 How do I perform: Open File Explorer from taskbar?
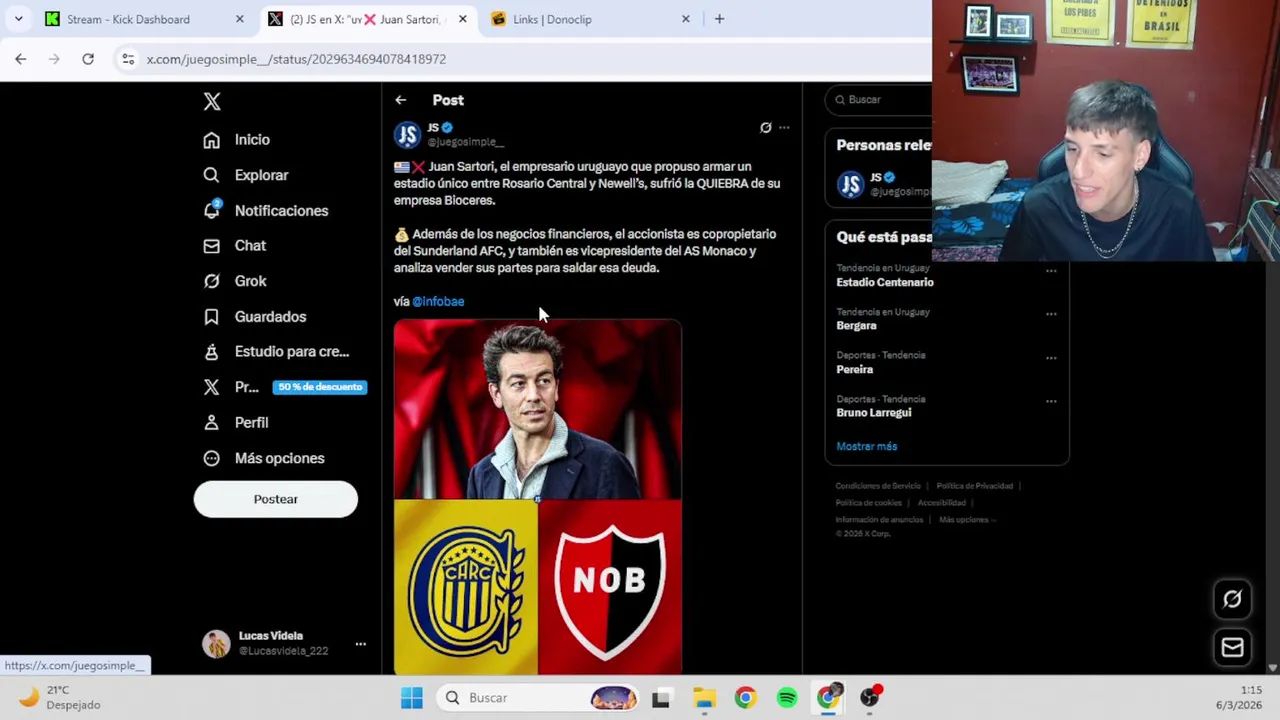pos(704,698)
